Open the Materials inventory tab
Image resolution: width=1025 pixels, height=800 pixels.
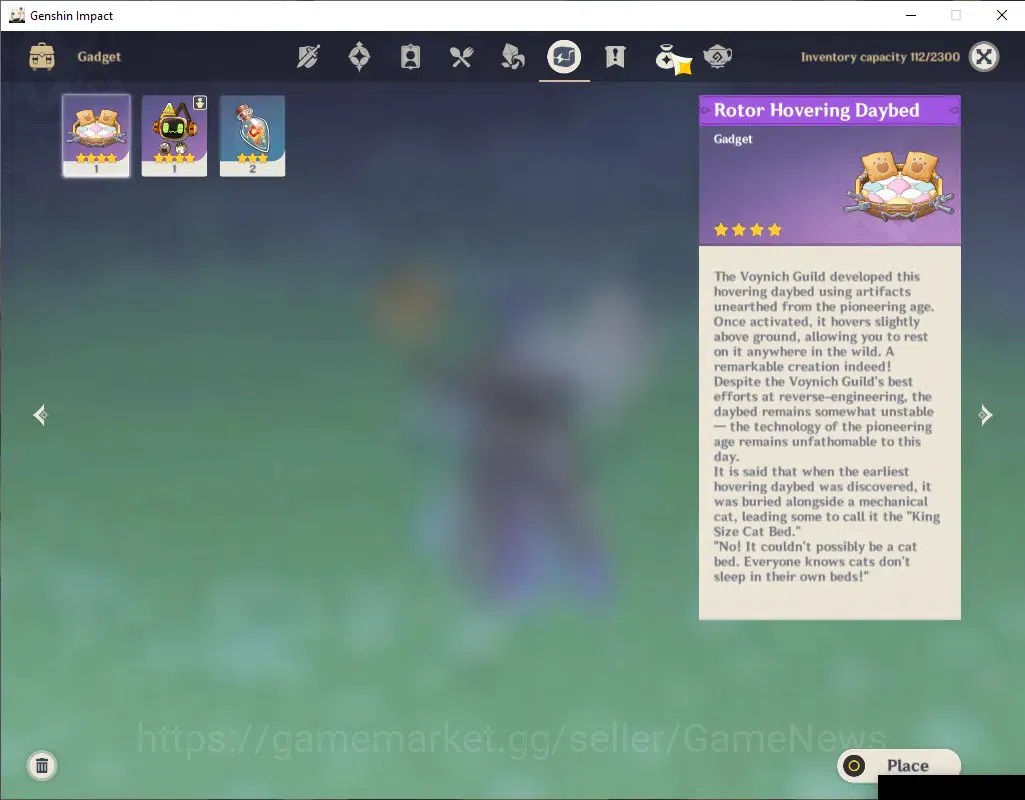[512, 57]
